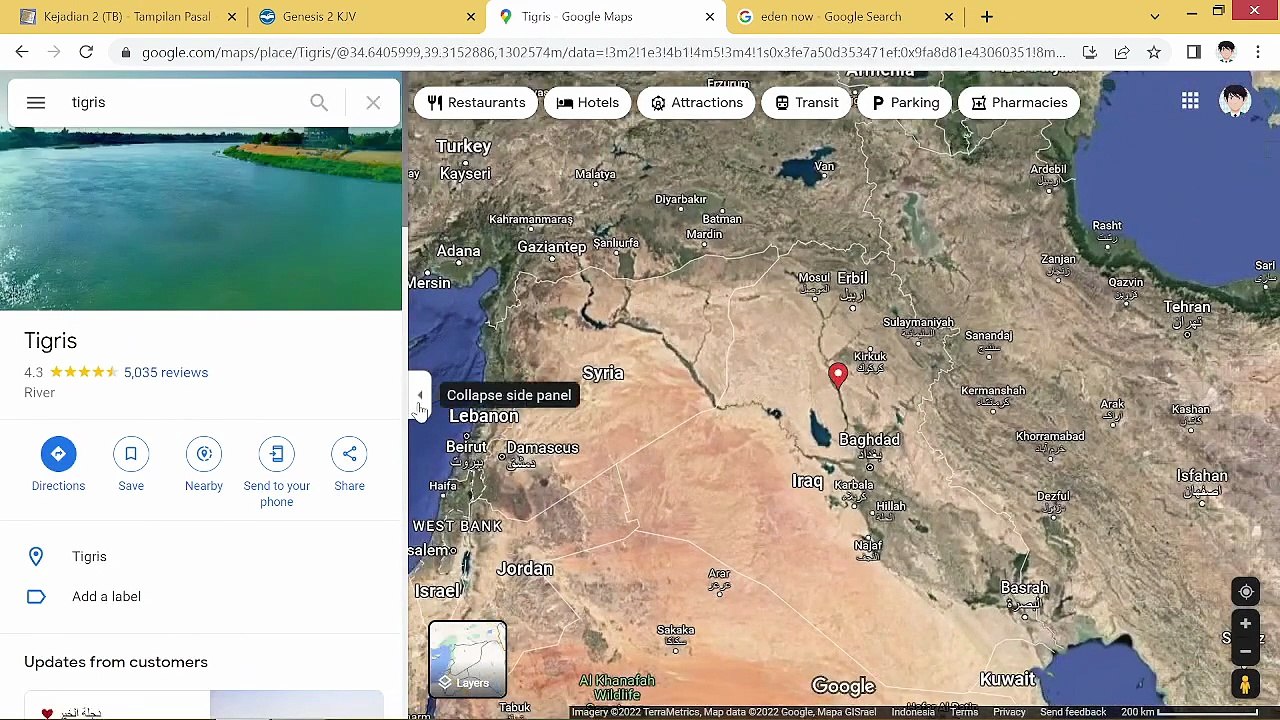
Task: Save the Tigris place
Action: 131,454
